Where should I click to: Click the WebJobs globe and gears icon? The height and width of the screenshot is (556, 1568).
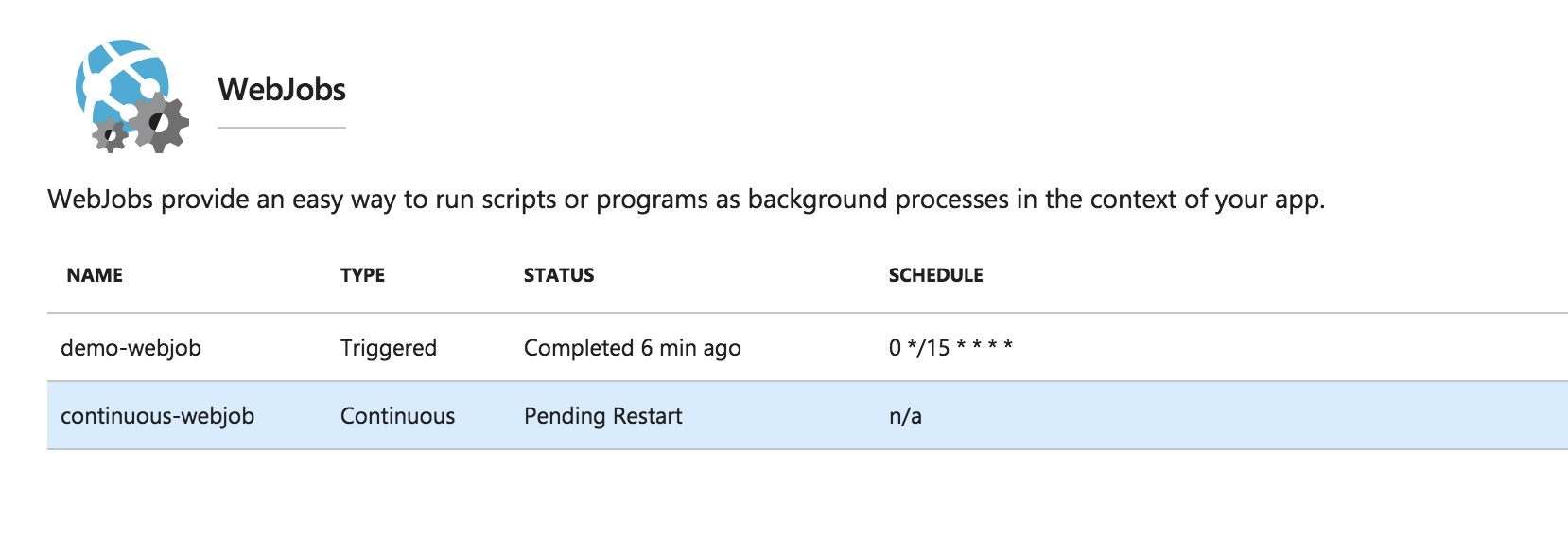[x=131, y=96]
